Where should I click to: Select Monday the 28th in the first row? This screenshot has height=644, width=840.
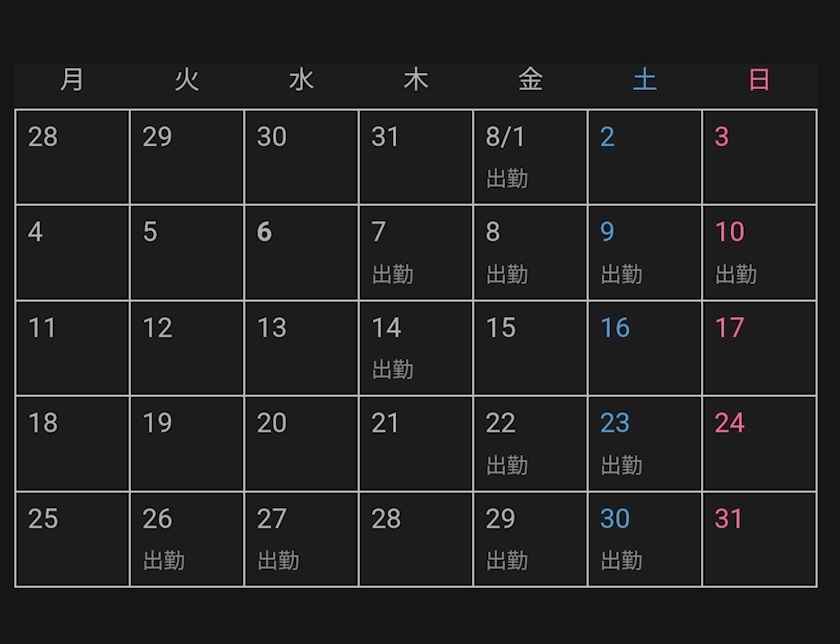pyautogui.click(x=72, y=157)
